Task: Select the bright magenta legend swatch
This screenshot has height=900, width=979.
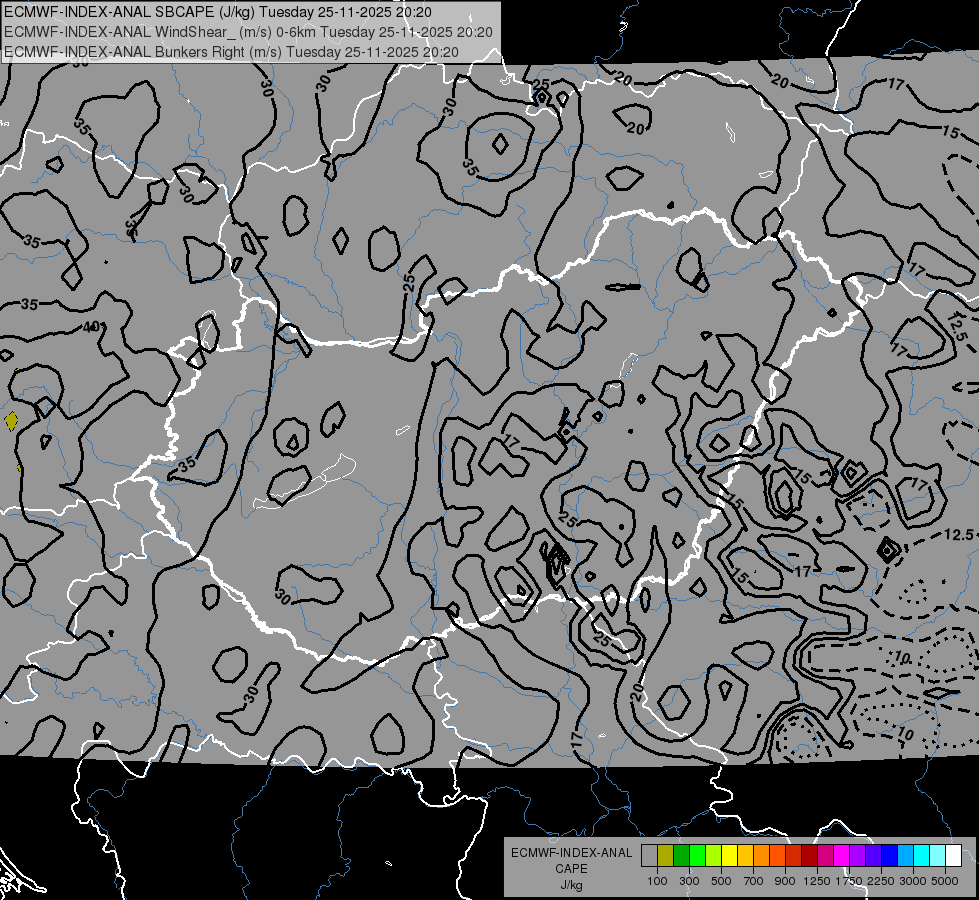Action: pyautogui.click(x=841, y=855)
